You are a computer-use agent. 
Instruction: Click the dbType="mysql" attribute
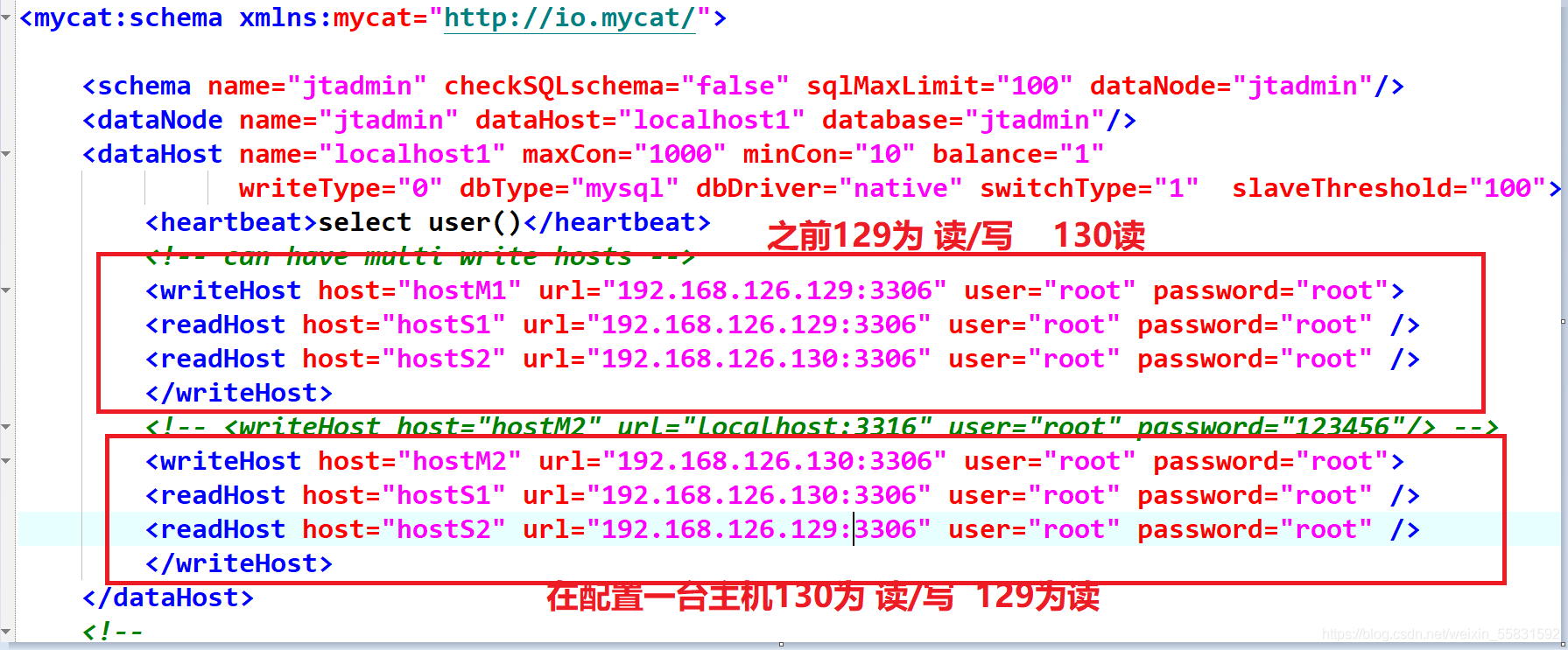(x=569, y=188)
